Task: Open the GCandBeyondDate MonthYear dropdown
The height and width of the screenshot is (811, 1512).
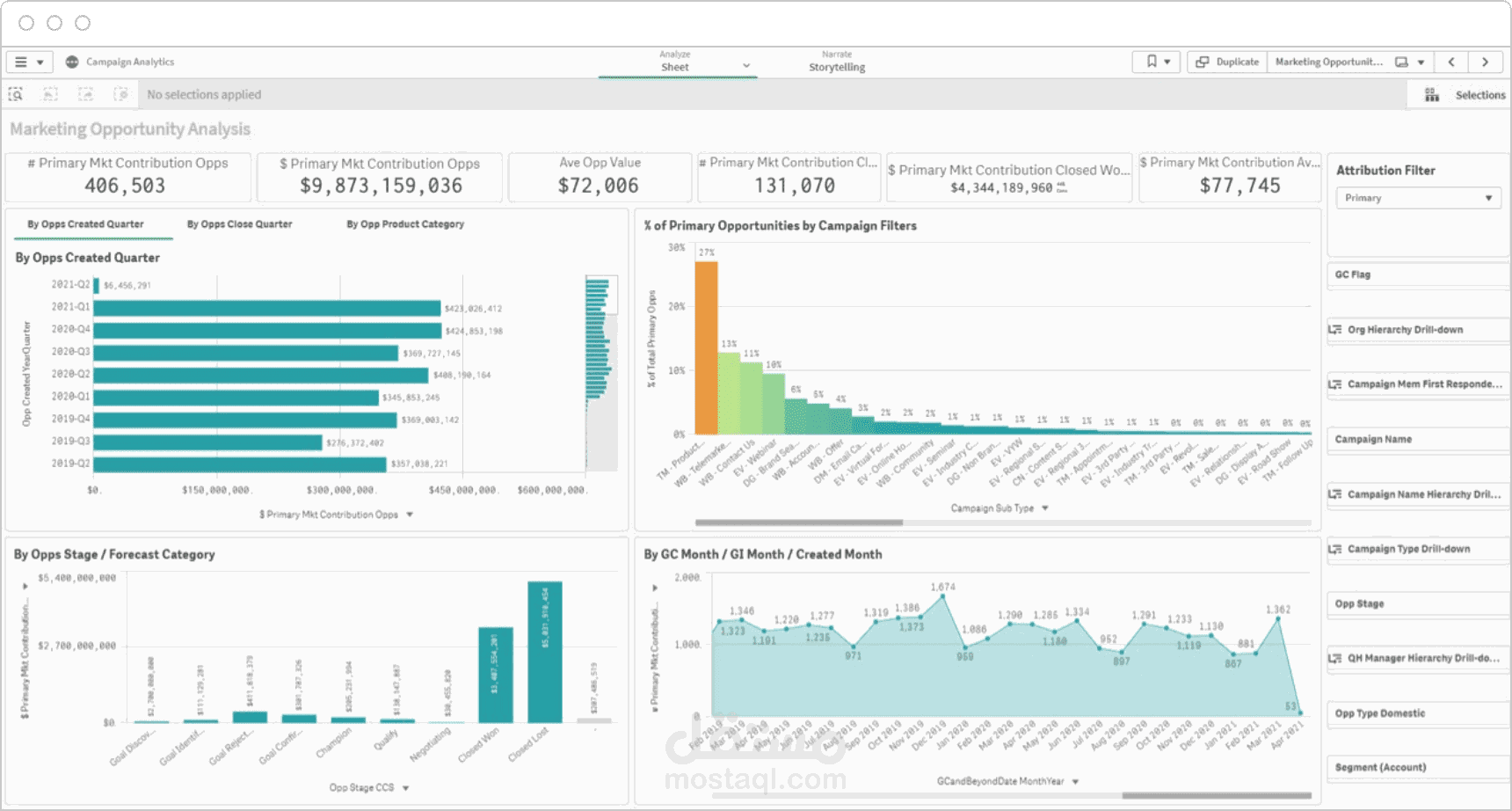Action: coord(1075,781)
